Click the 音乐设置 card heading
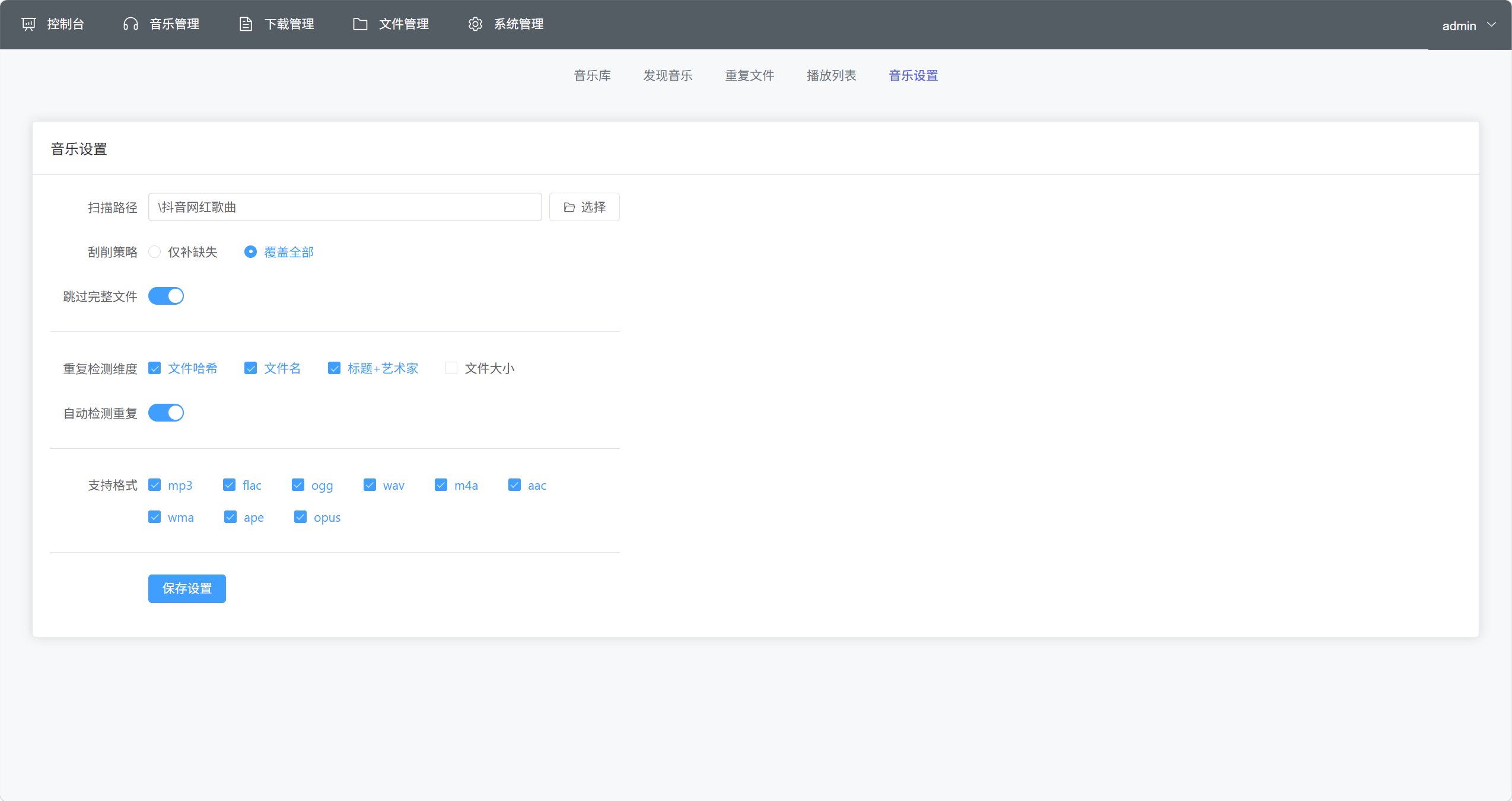1512x801 pixels. coord(79,149)
